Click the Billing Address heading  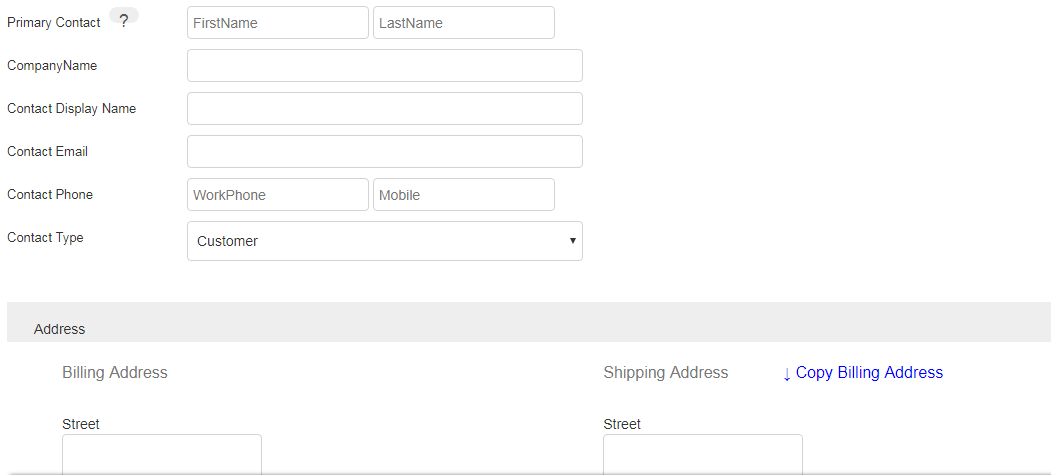click(x=115, y=373)
